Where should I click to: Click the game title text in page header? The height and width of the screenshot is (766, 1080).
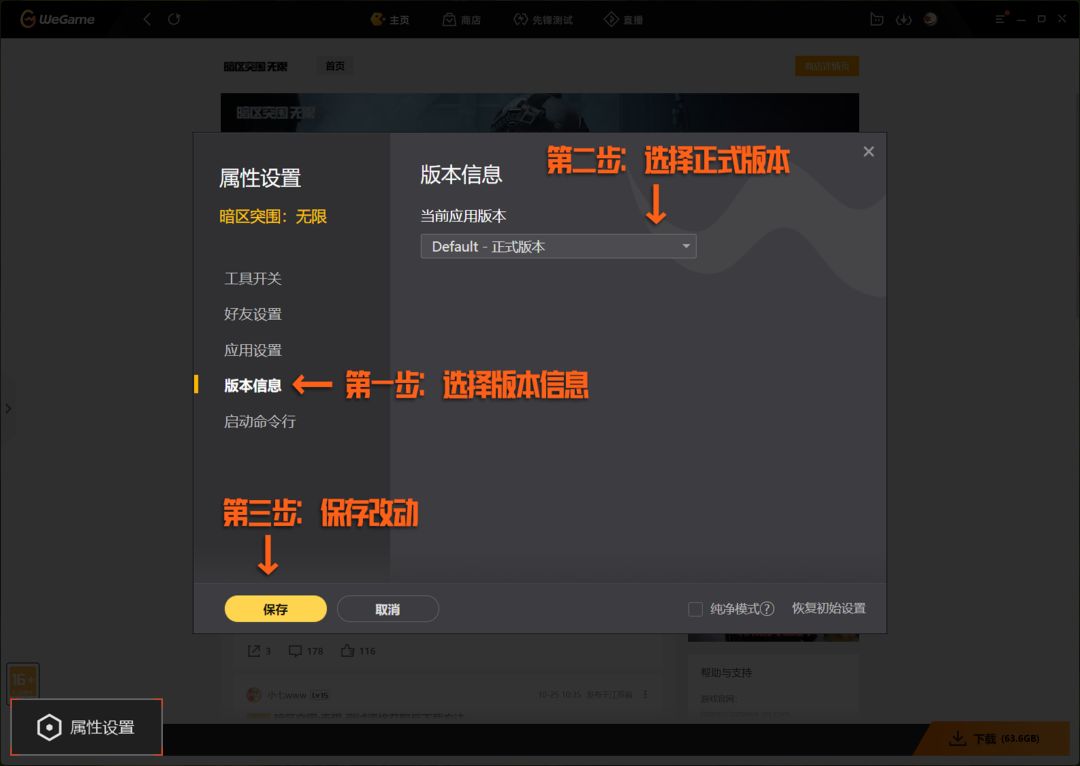256,66
